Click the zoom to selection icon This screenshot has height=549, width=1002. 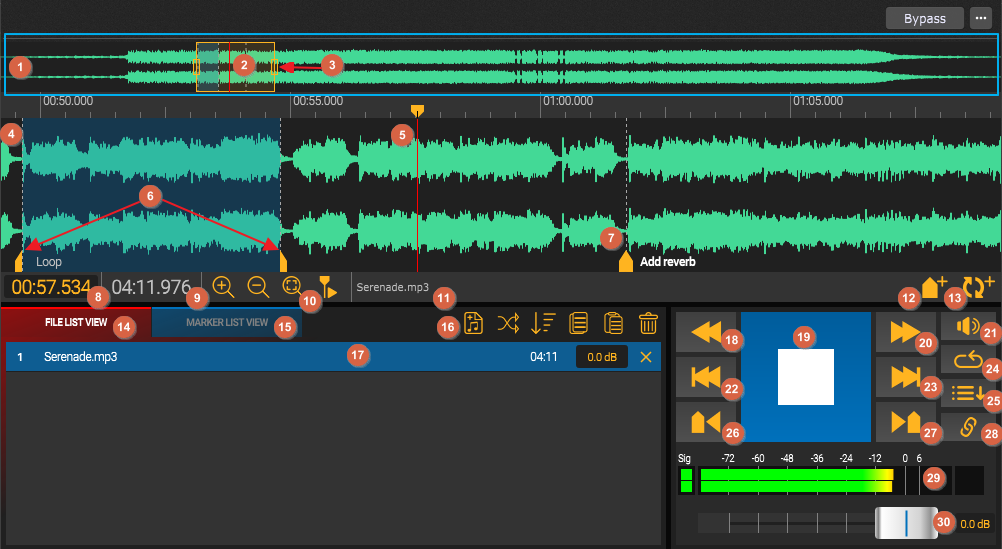pos(291,285)
